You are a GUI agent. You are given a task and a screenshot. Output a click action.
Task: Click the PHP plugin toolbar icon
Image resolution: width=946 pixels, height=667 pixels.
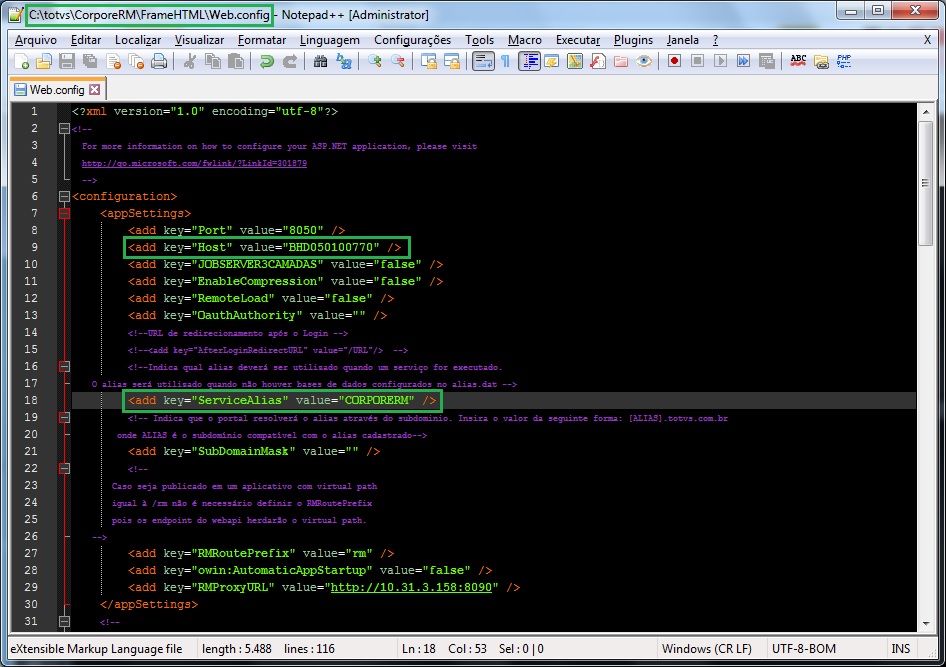point(844,61)
